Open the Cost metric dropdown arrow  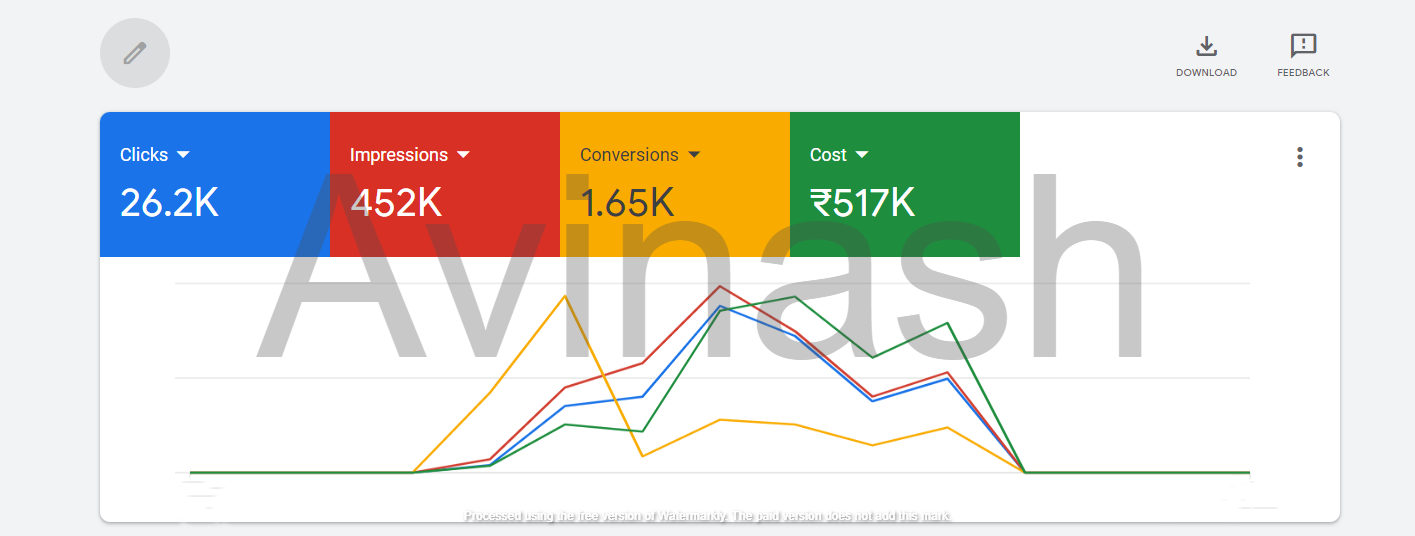[x=862, y=155]
